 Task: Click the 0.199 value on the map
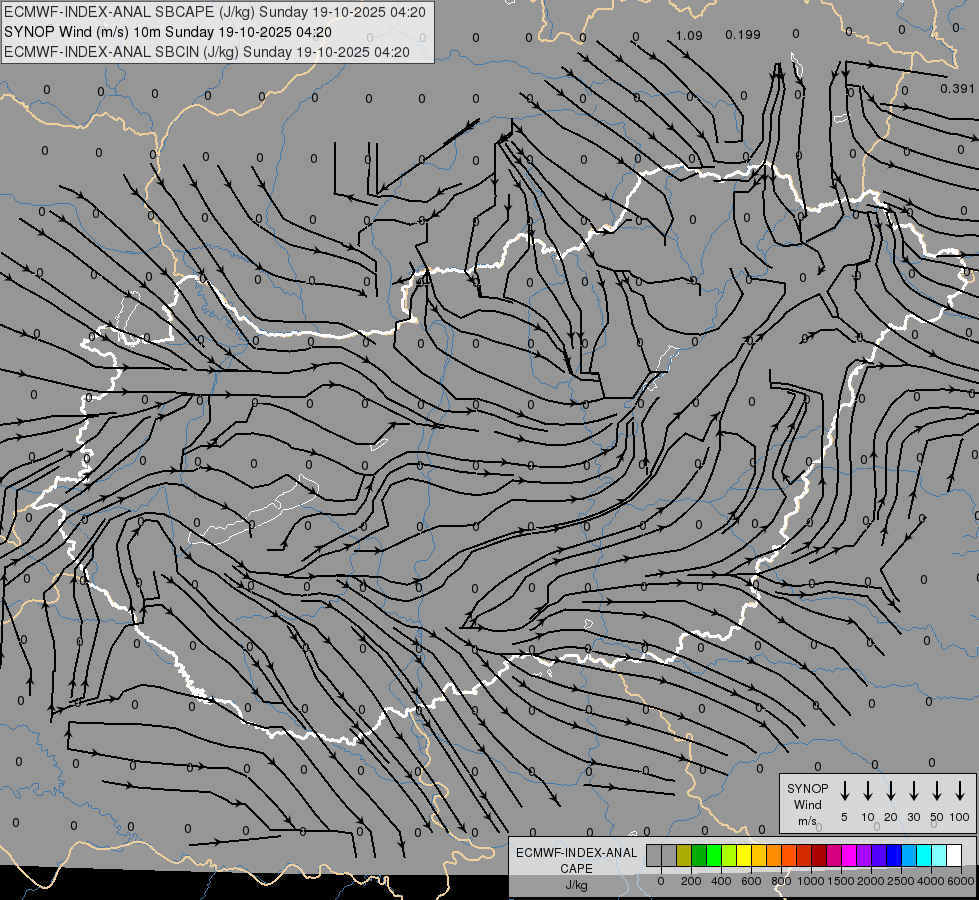click(x=743, y=35)
